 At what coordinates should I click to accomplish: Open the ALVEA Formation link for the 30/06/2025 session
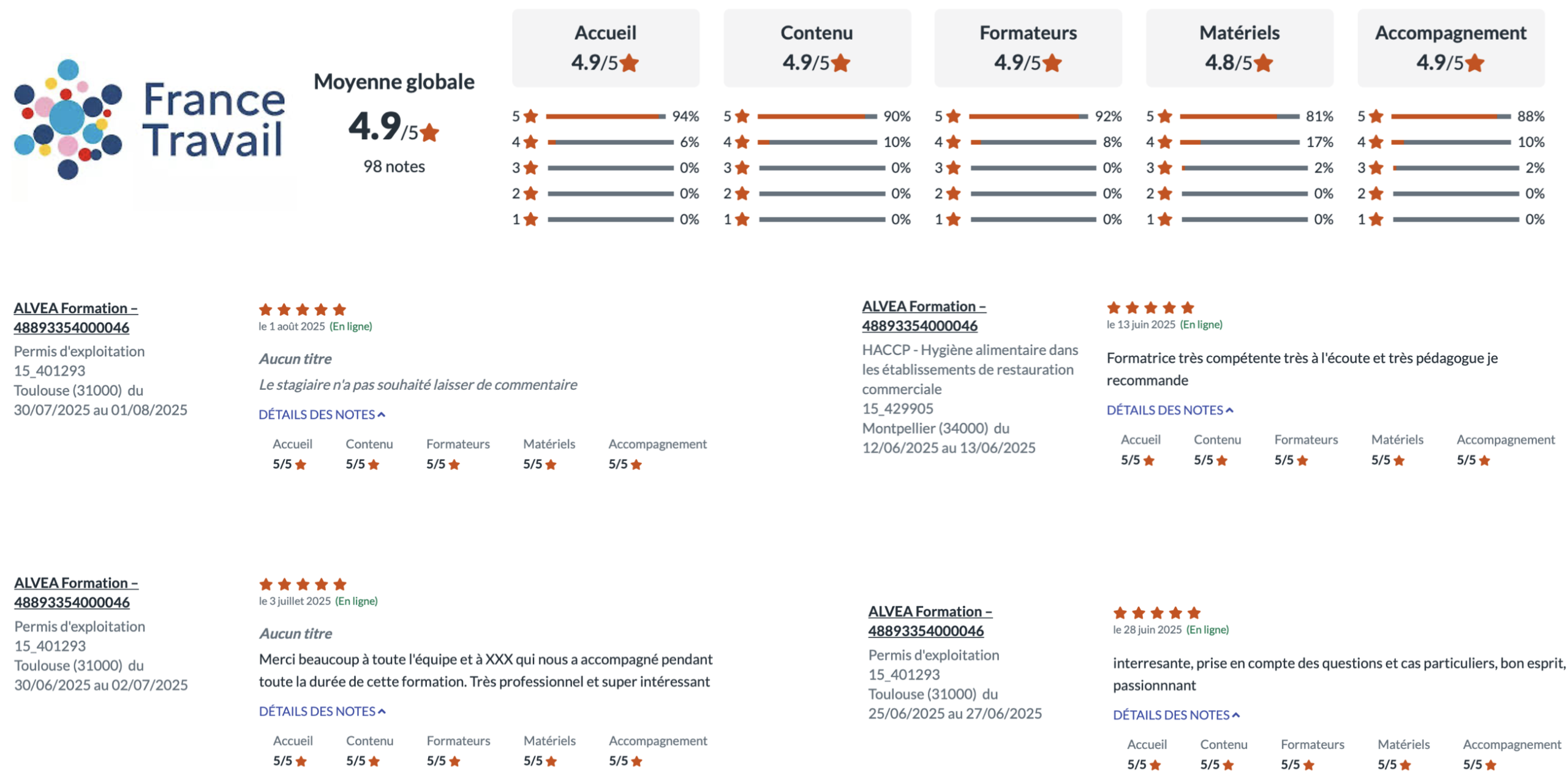[76, 592]
